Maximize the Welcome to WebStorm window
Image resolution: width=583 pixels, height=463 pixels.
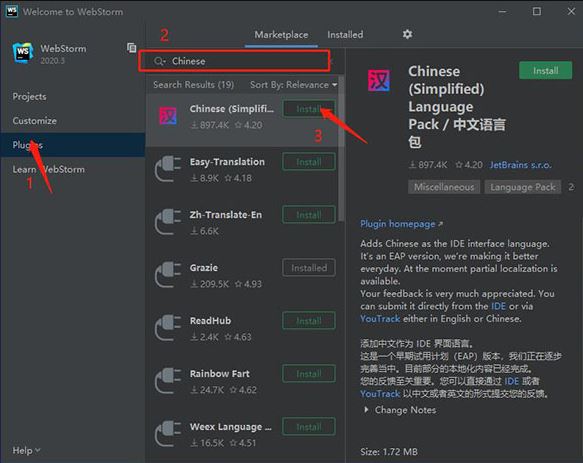[537, 12]
